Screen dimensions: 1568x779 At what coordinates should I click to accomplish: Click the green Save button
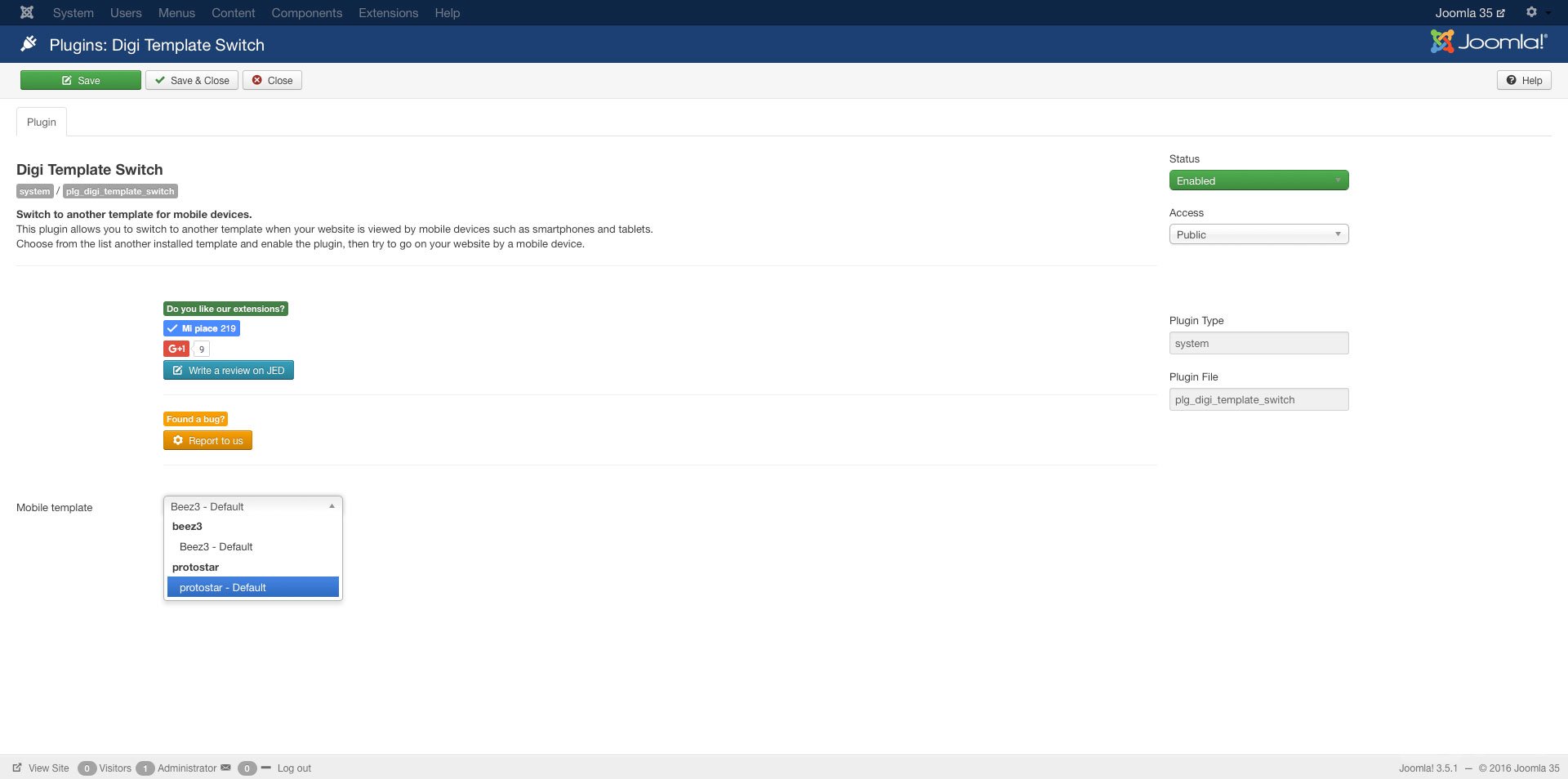click(81, 80)
